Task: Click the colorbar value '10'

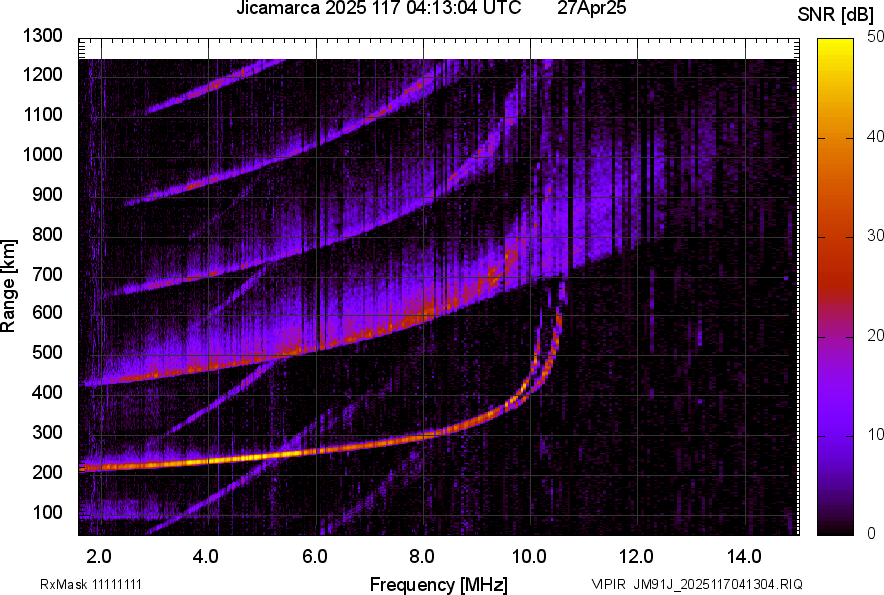Action: click(x=875, y=434)
